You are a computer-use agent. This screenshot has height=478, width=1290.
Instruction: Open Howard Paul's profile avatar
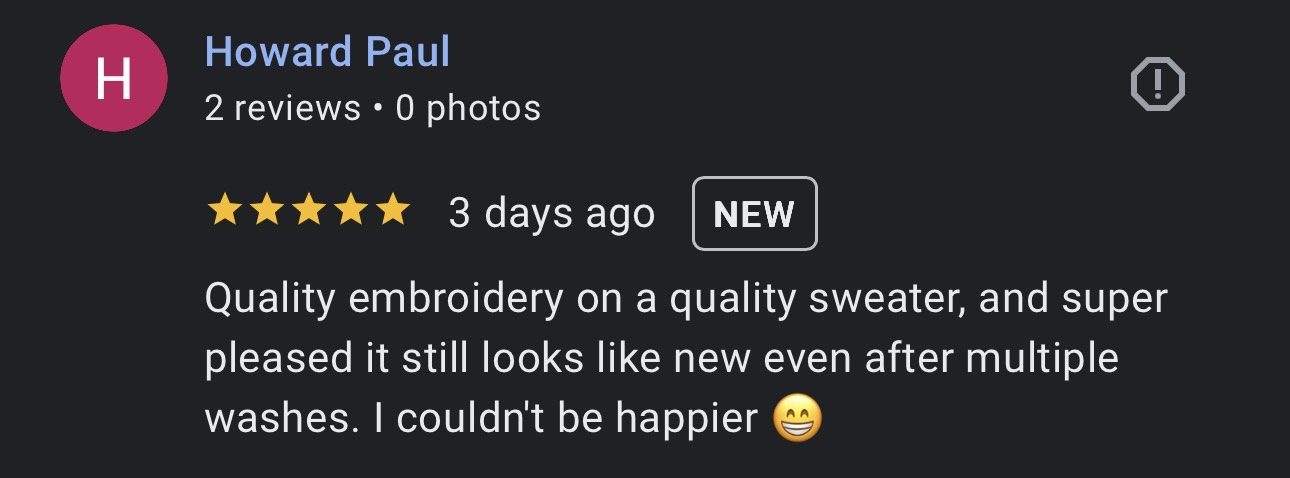click(x=113, y=79)
